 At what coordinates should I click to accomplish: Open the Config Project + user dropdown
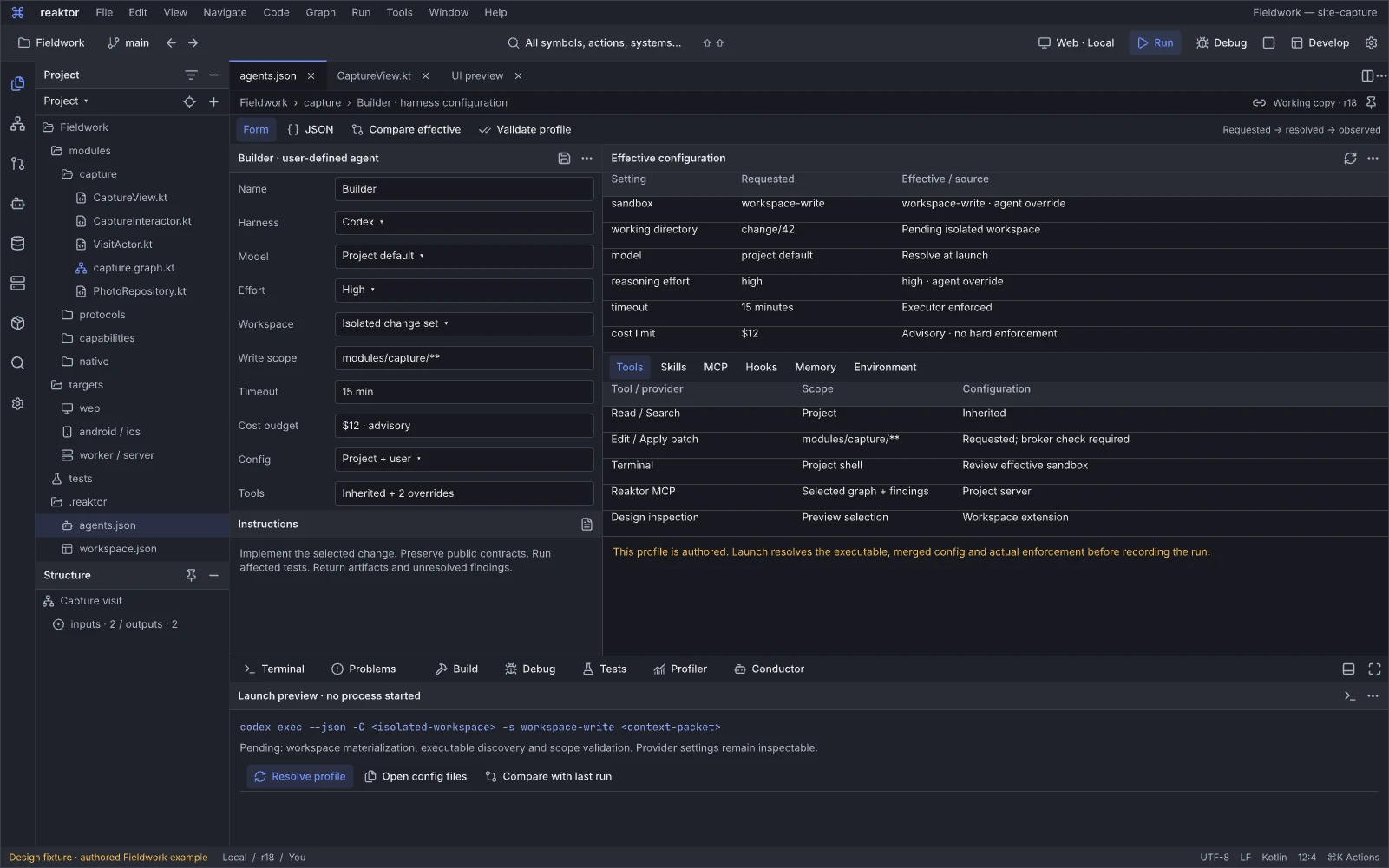pos(464,459)
